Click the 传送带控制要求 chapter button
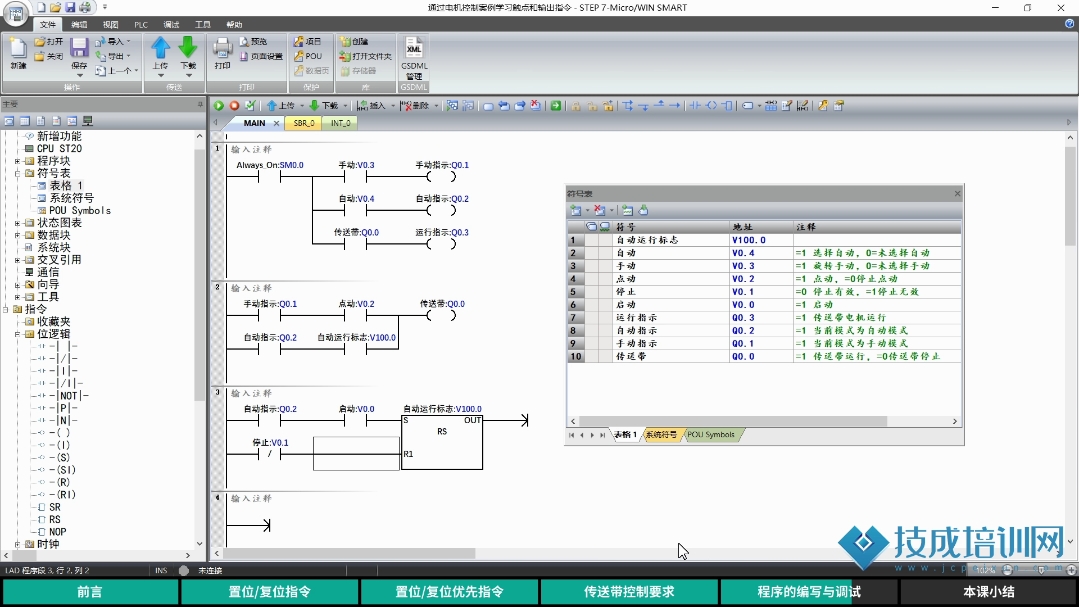 tap(629, 592)
